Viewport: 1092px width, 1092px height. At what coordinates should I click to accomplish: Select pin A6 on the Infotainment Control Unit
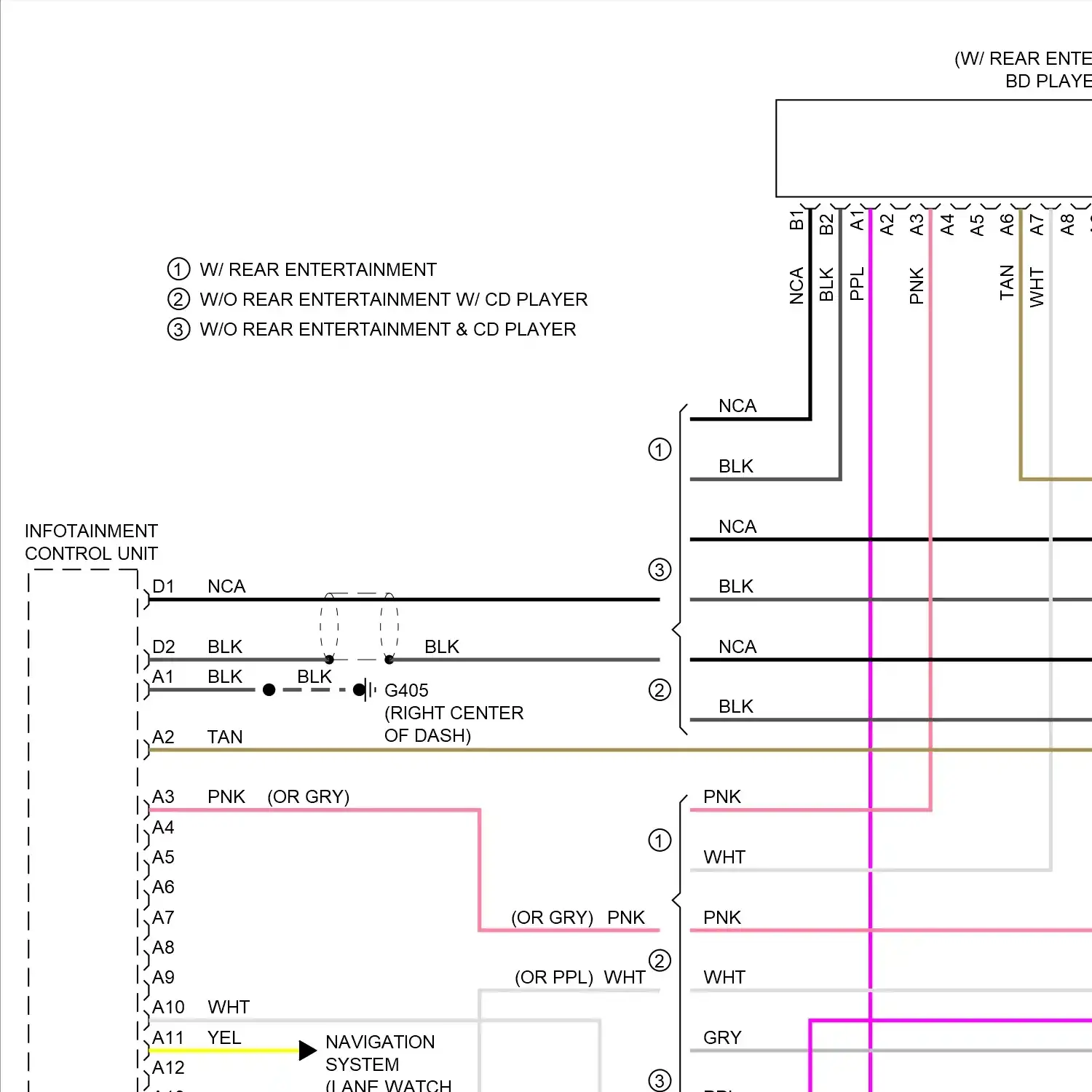[163, 887]
